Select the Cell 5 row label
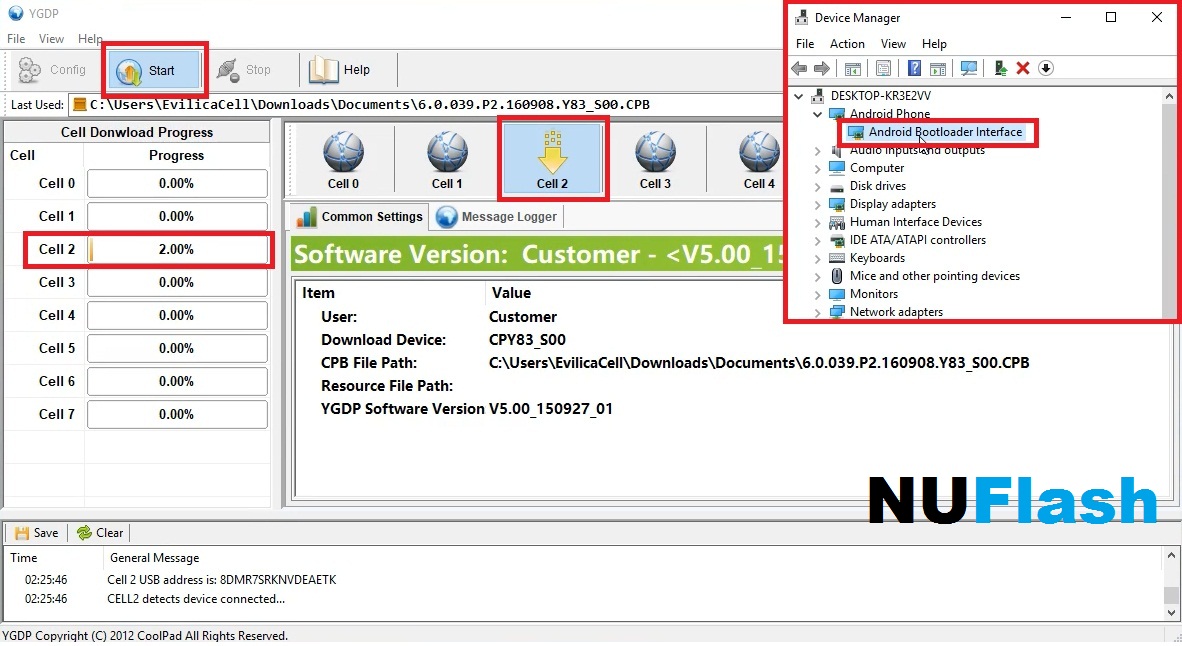This screenshot has width=1182, height=646. 57,348
